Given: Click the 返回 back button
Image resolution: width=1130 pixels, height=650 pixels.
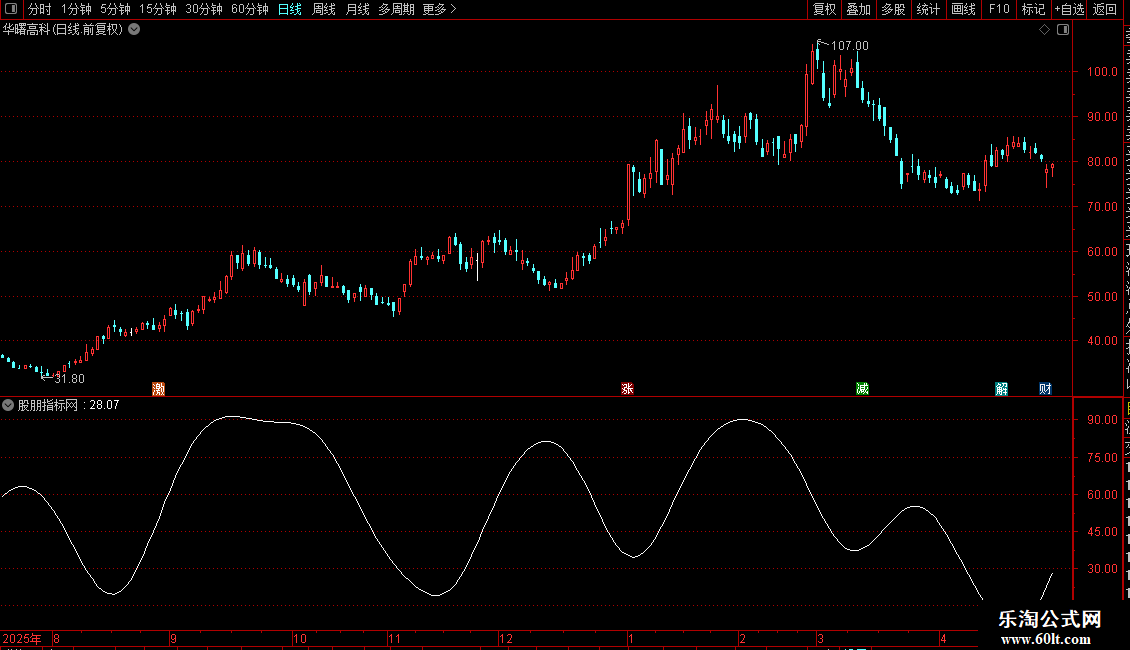Looking at the screenshot, I should click(1105, 9).
